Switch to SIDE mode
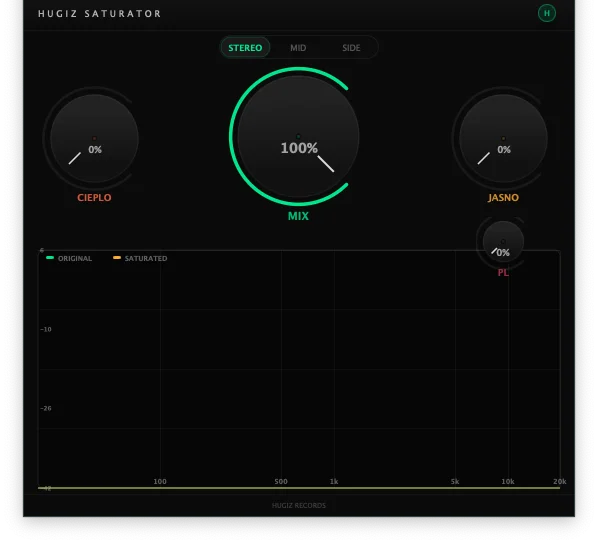The height and width of the screenshot is (544, 598). point(351,48)
